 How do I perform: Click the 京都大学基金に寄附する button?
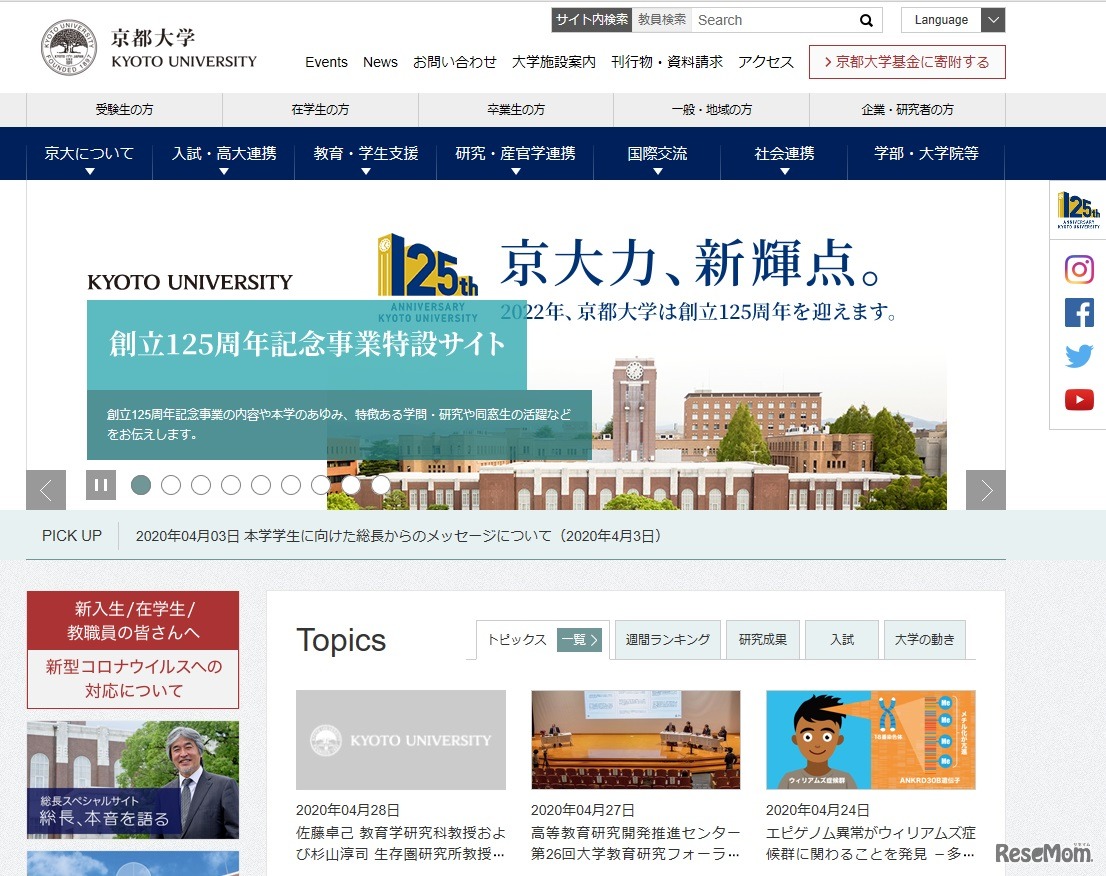[x=906, y=61]
